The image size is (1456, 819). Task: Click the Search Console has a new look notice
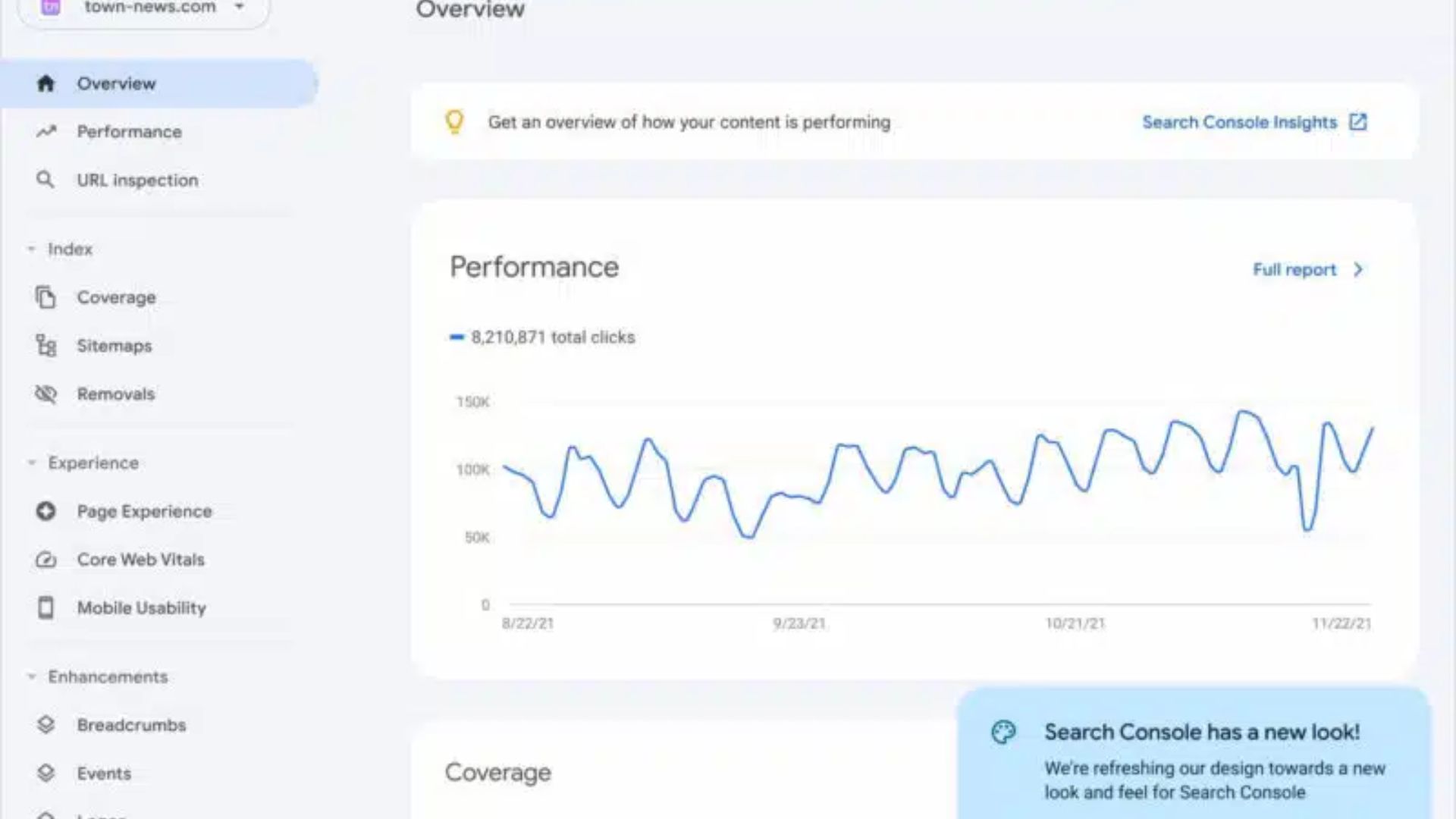(x=1194, y=753)
